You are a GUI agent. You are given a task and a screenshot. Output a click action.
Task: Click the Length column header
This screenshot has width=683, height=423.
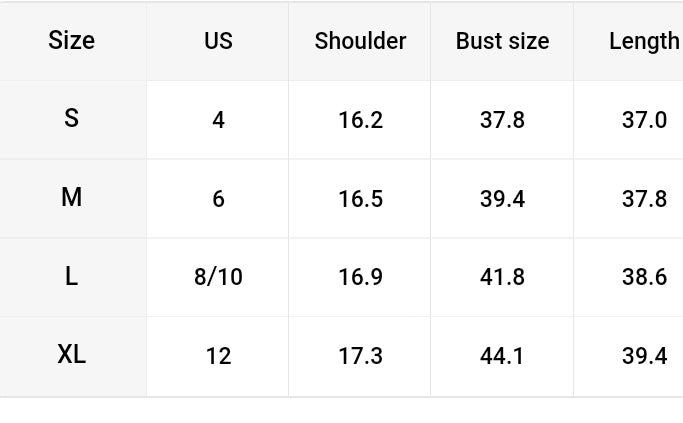[x=643, y=41]
